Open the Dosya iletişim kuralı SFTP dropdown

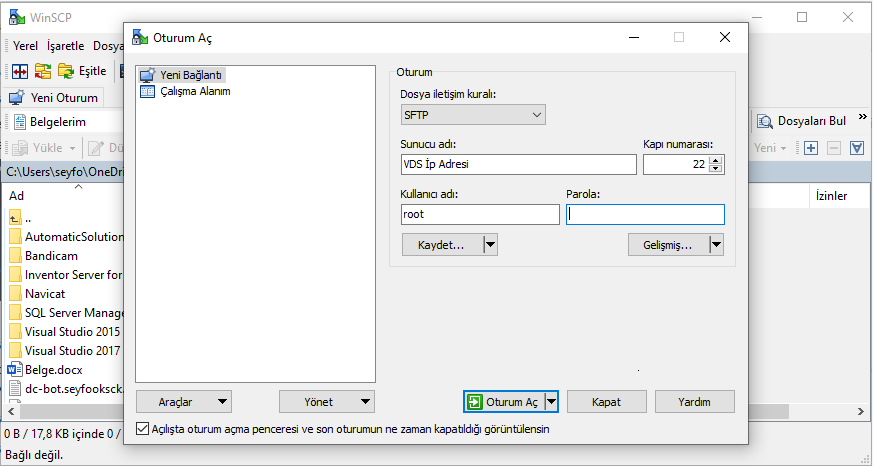pos(473,115)
